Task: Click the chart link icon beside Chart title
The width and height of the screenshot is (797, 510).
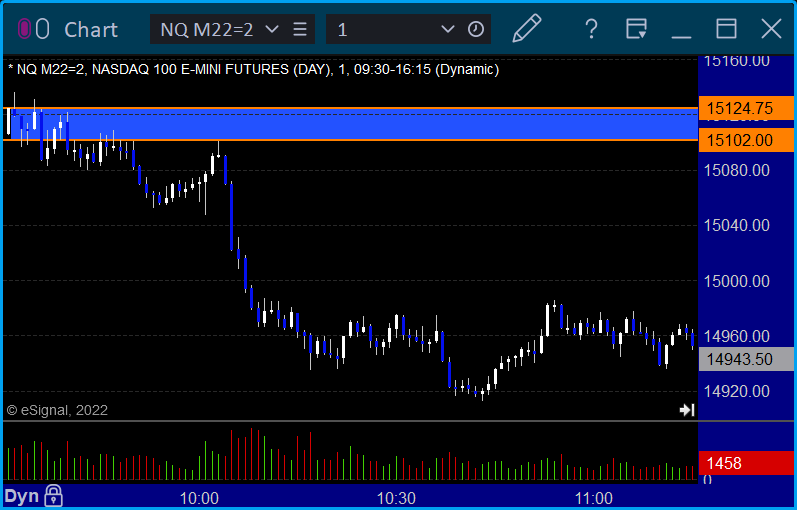Action: pos(34,29)
